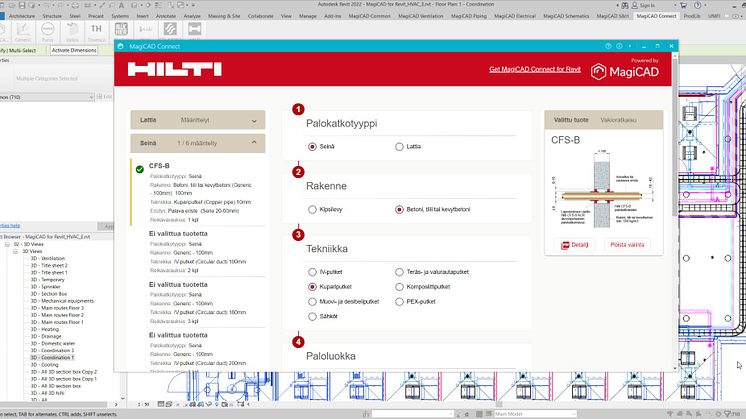Viewport: 746px width, 419px height.
Task: Click the green check icon beside CFS-B
Action: pos(140,169)
